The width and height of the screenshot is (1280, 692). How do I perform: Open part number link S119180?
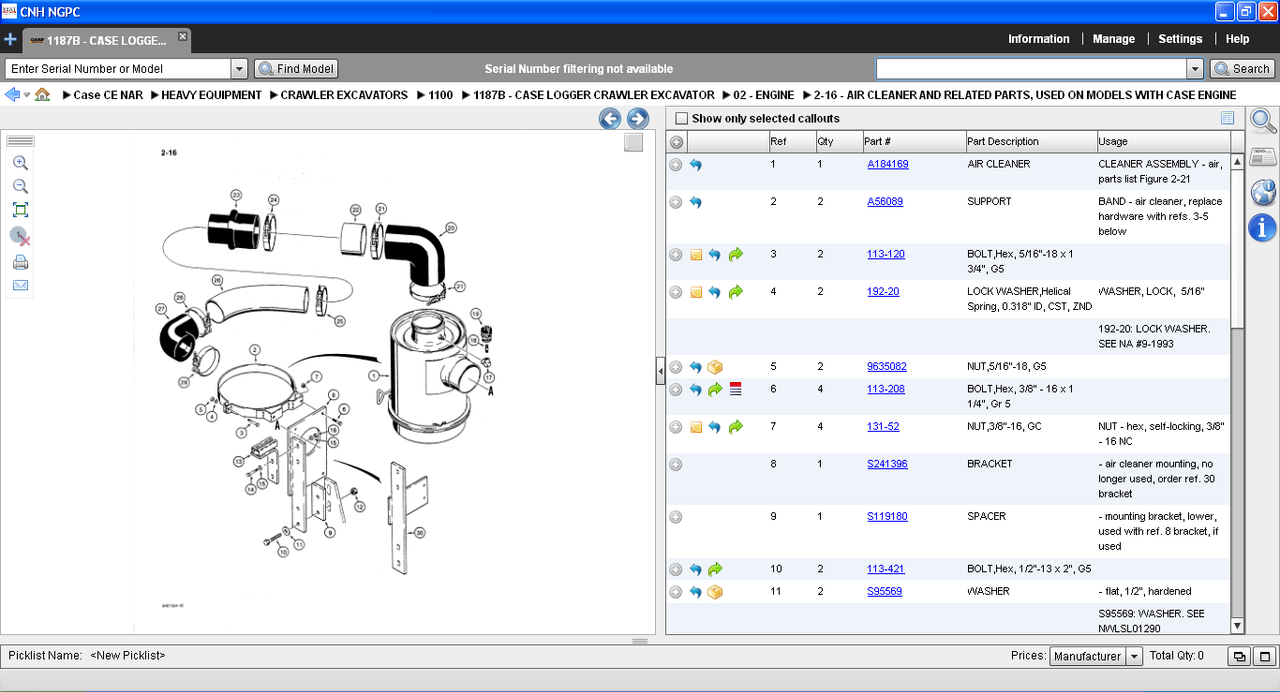(887, 517)
